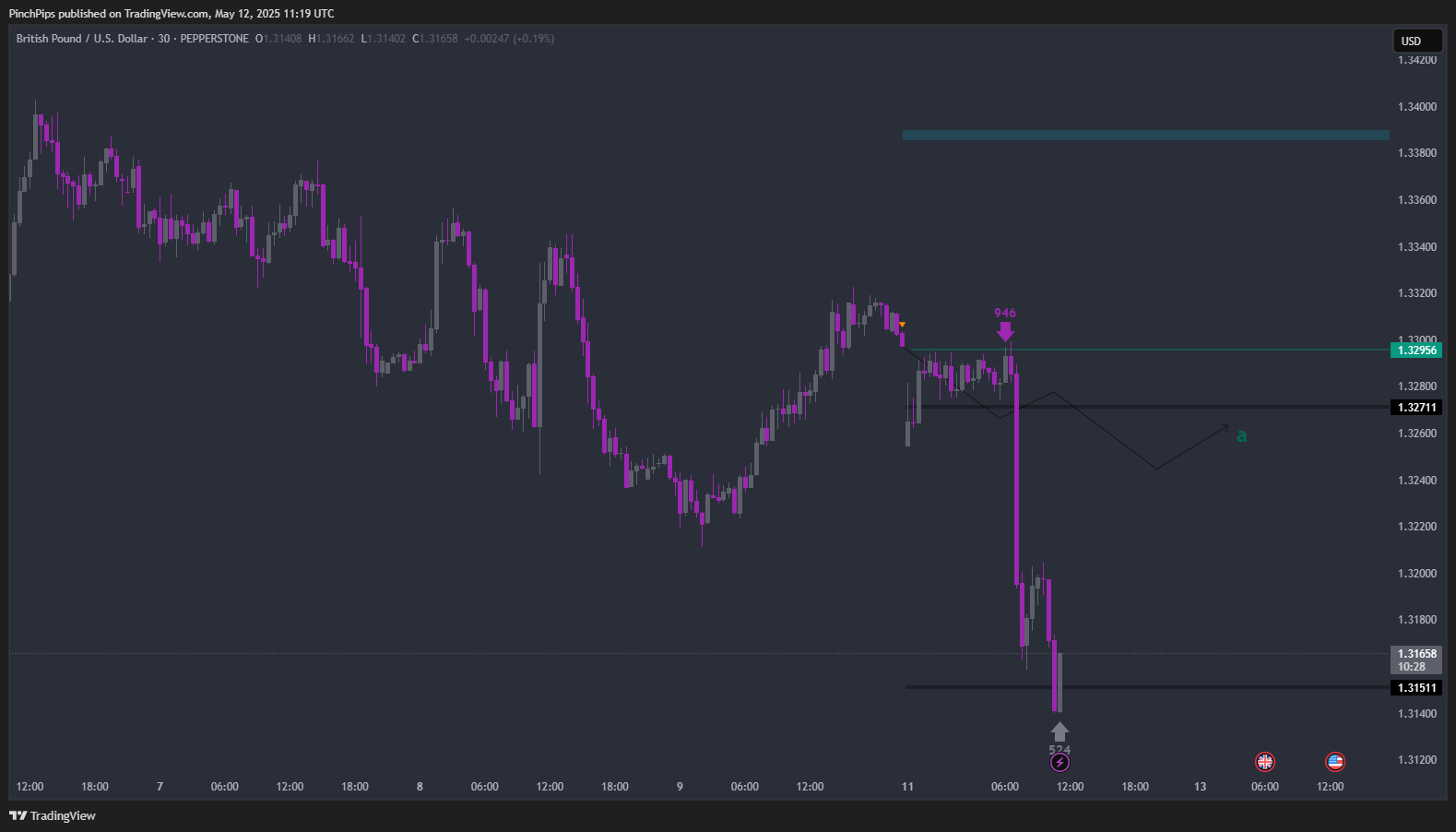Select the green 'a' text label on chart
This screenshot has width=1456, height=832.
pyautogui.click(x=1241, y=435)
